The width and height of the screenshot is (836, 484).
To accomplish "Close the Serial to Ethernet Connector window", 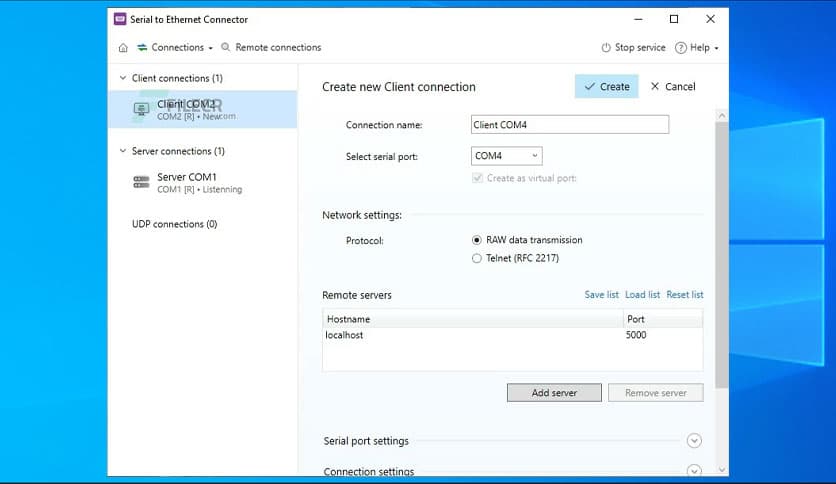I will [710, 19].
